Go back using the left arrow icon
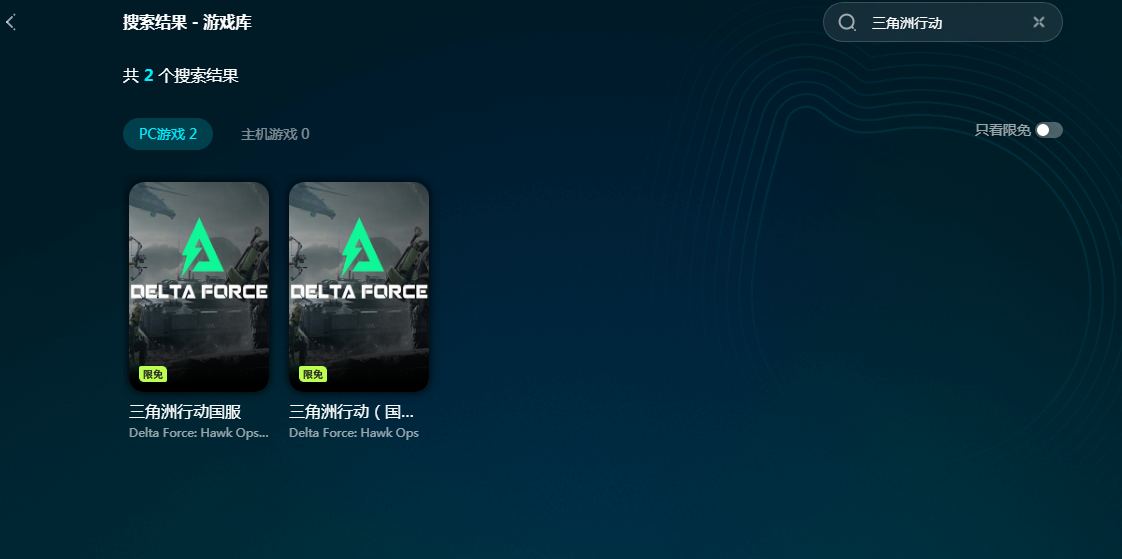Viewport: 1122px width, 559px height. pyautogui.click(x=10, y=22)
